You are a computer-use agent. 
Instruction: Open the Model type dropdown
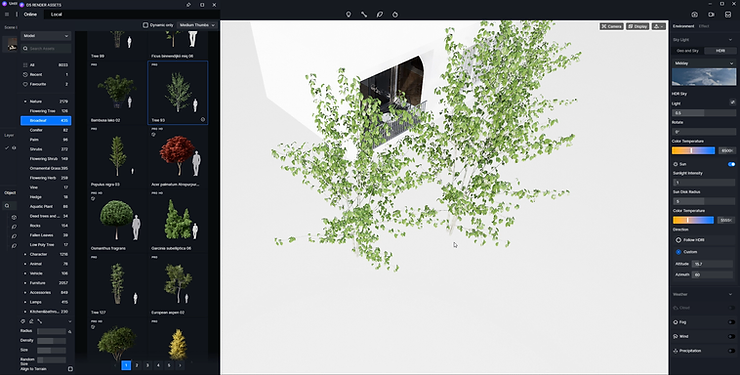46,36
